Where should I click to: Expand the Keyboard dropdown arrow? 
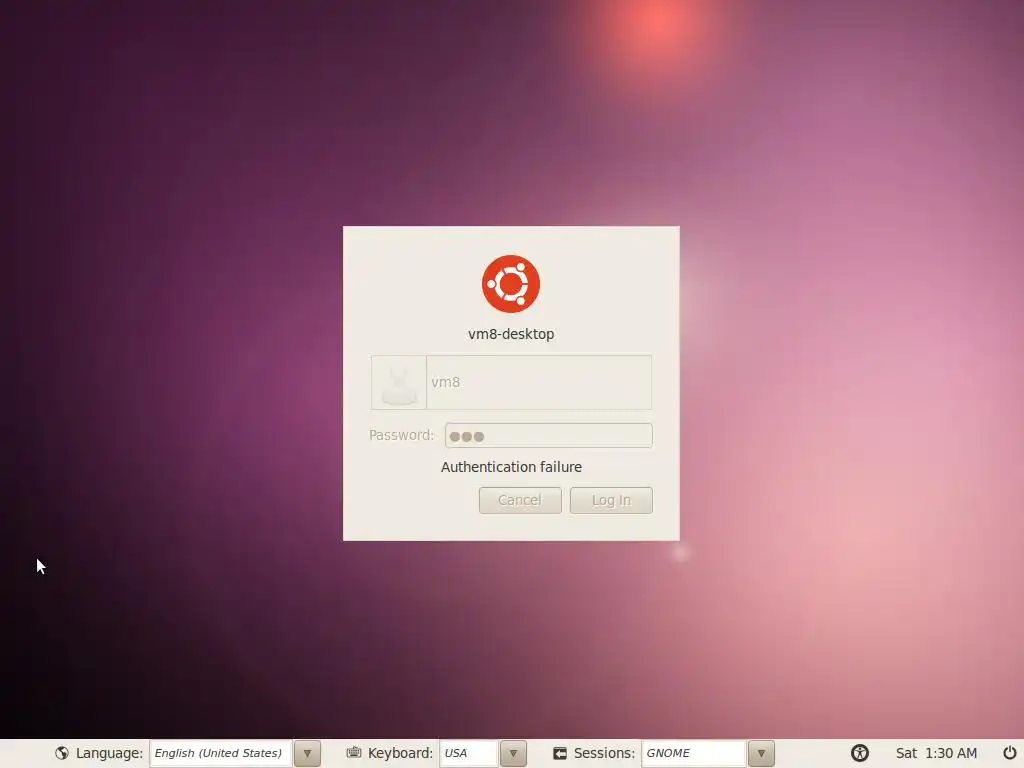[513, 754]
